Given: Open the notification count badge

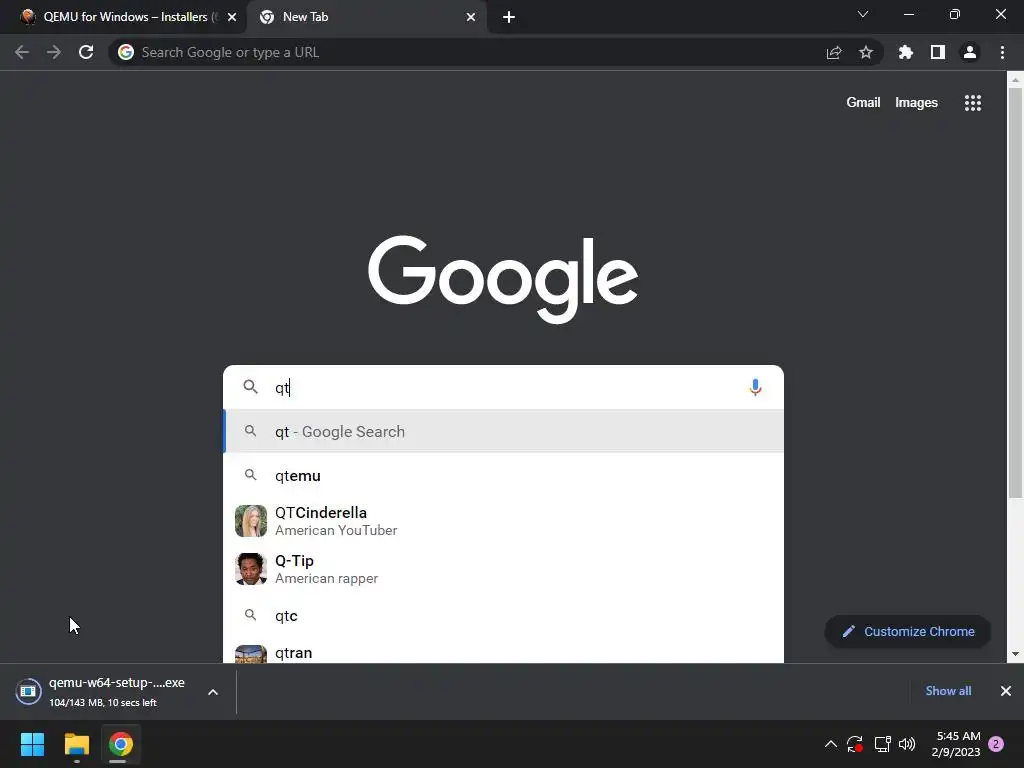Looking at the screenshot, I should 996,744.
